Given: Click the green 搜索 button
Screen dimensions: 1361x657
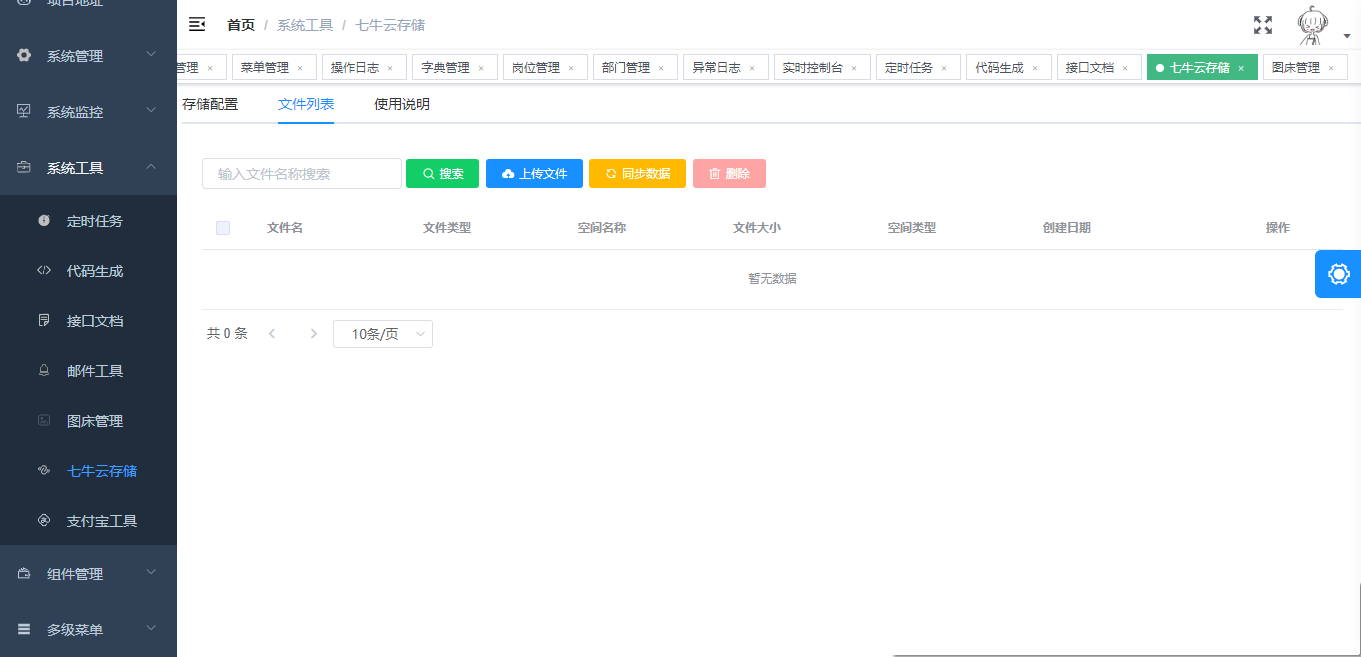Looking at the screenshot, I should [443, 173].
